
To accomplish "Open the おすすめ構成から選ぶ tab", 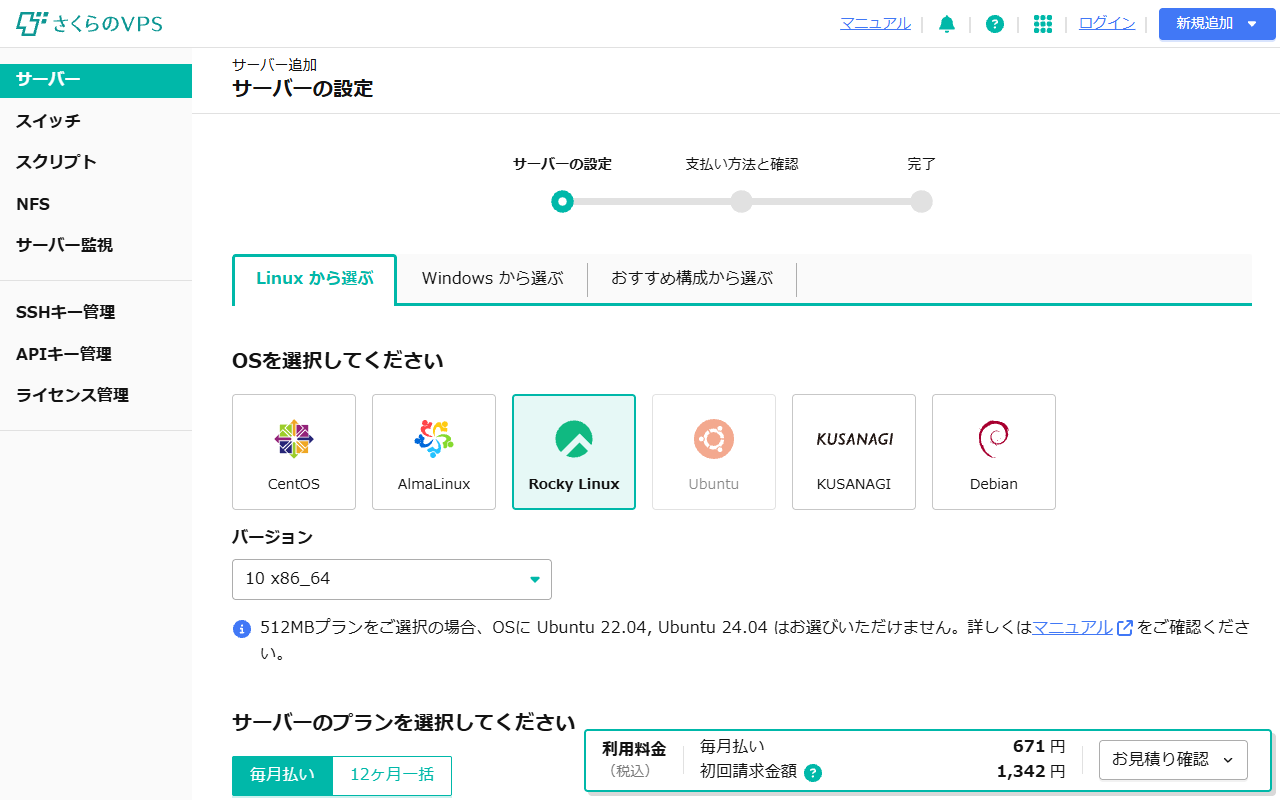I will [693, 278].
